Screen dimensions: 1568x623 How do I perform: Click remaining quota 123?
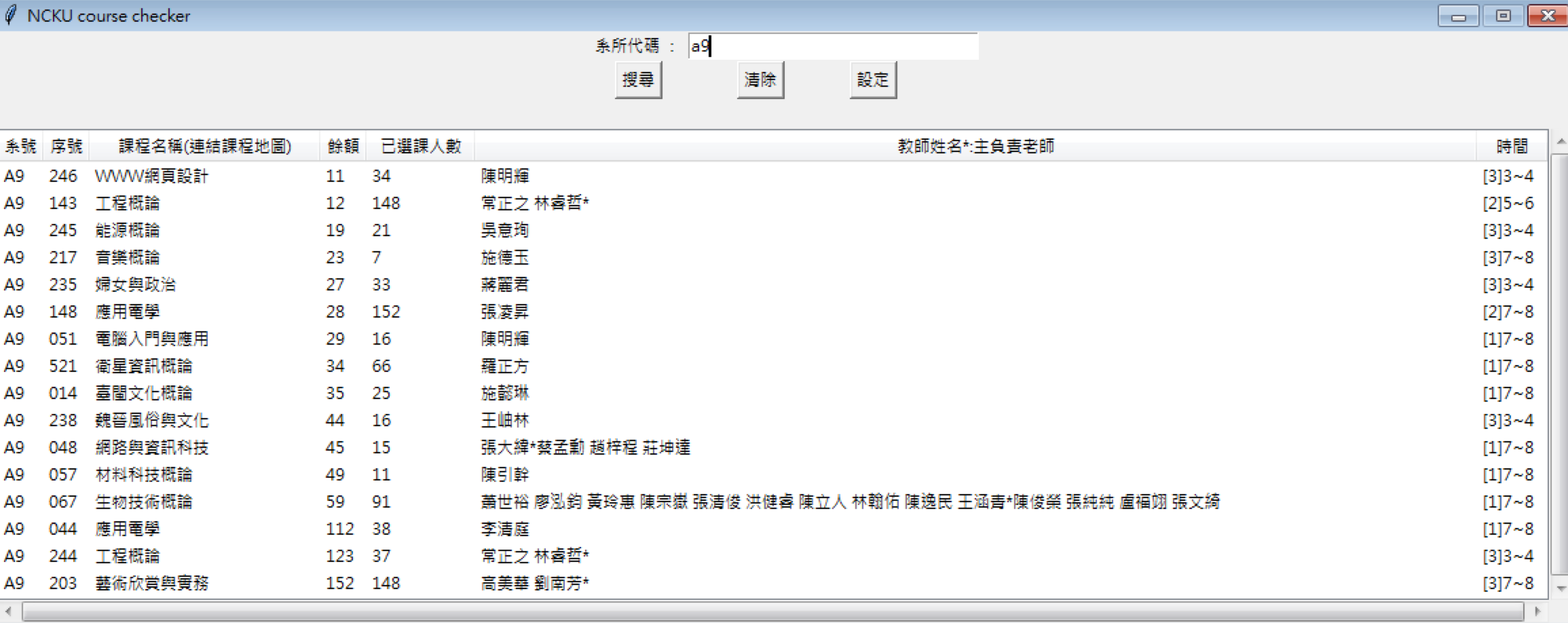[339, 556]
